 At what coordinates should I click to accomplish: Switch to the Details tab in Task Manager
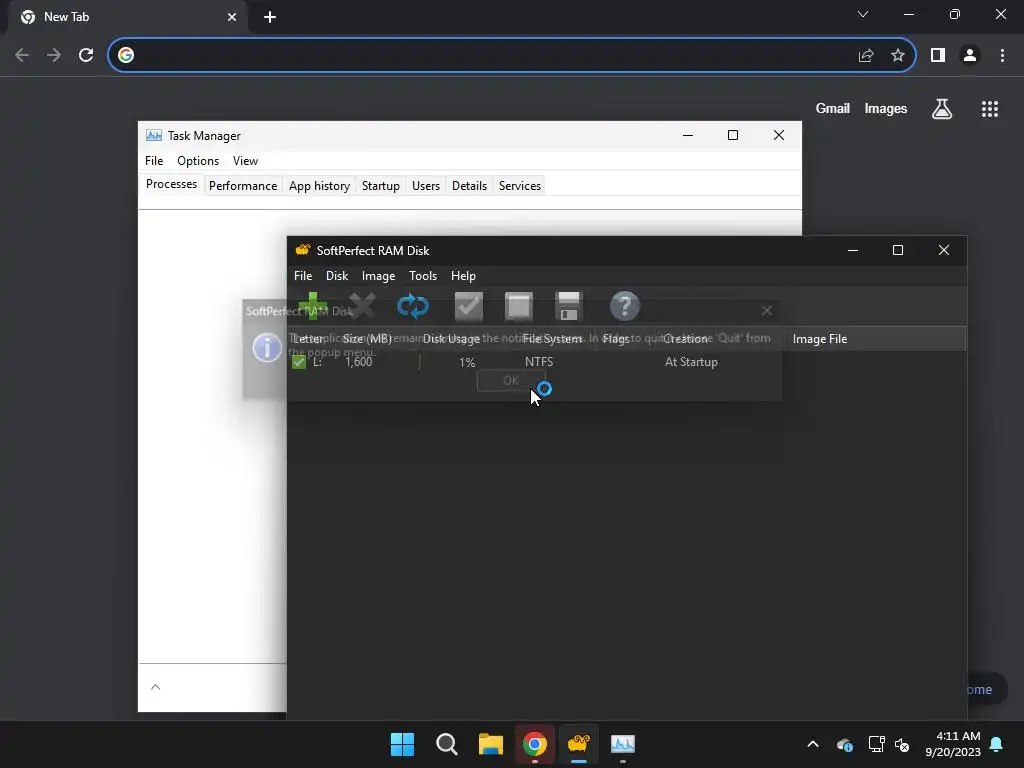470,186
